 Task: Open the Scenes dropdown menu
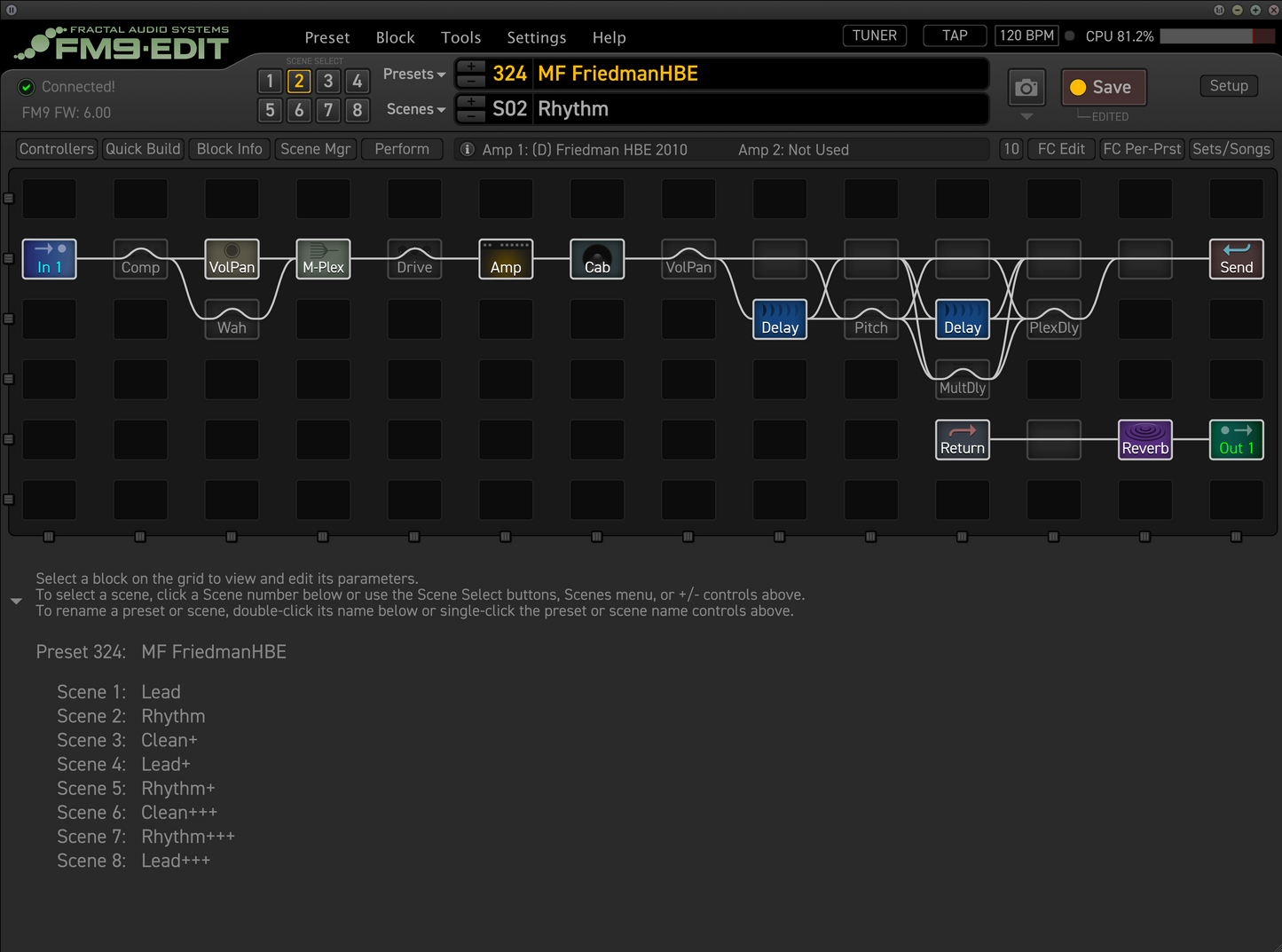click(415, 109)
